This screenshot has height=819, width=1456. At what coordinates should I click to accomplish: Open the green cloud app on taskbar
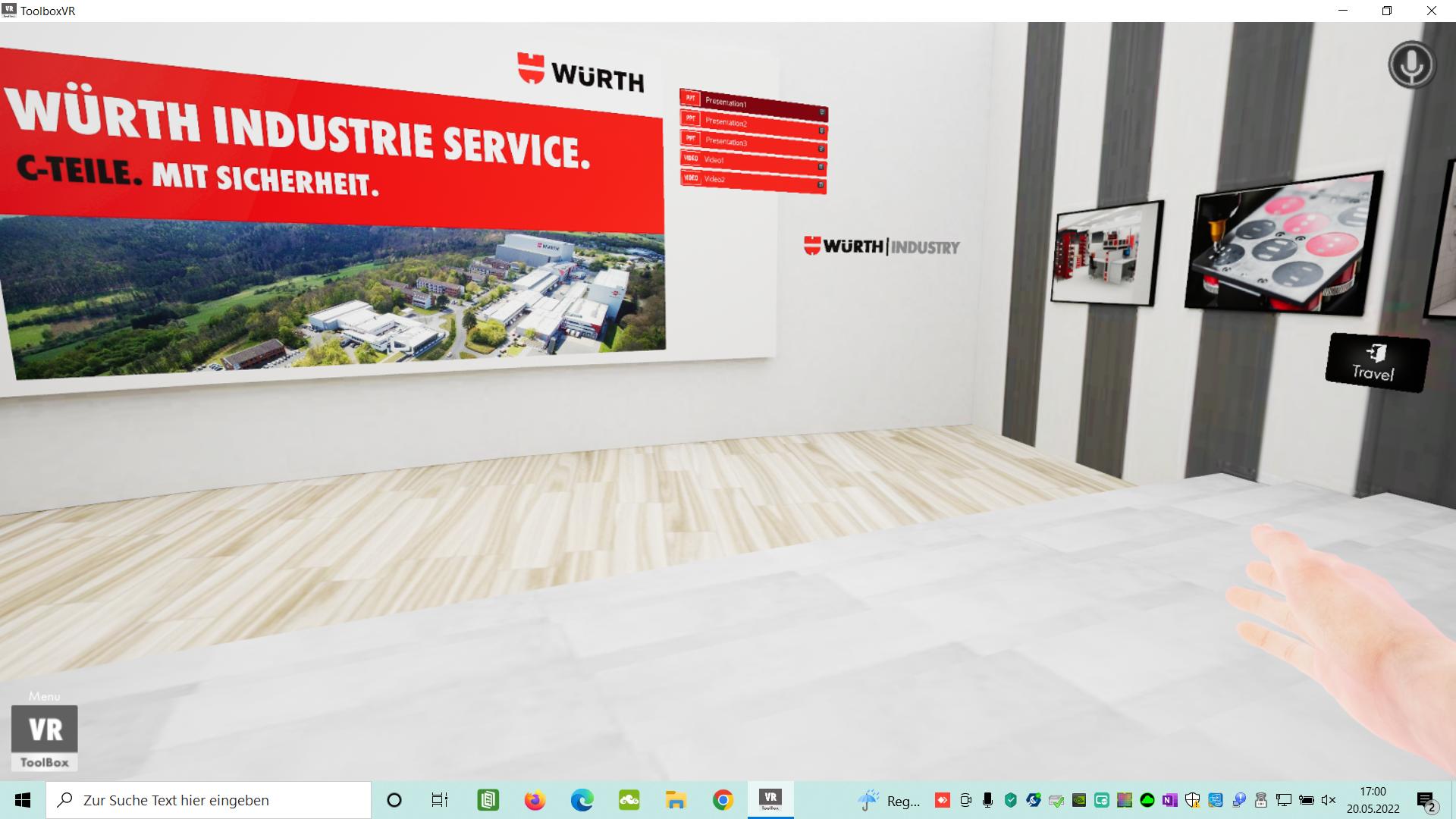coord(629,800)
